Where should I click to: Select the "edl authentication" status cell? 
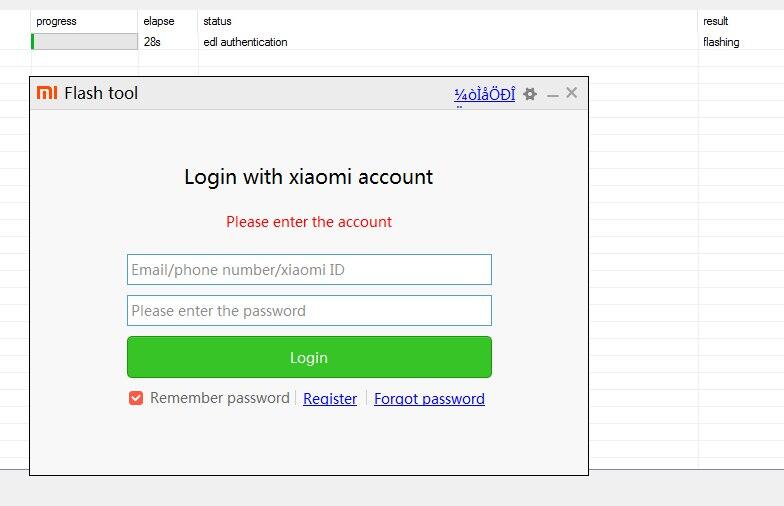[x=245, y=42]
